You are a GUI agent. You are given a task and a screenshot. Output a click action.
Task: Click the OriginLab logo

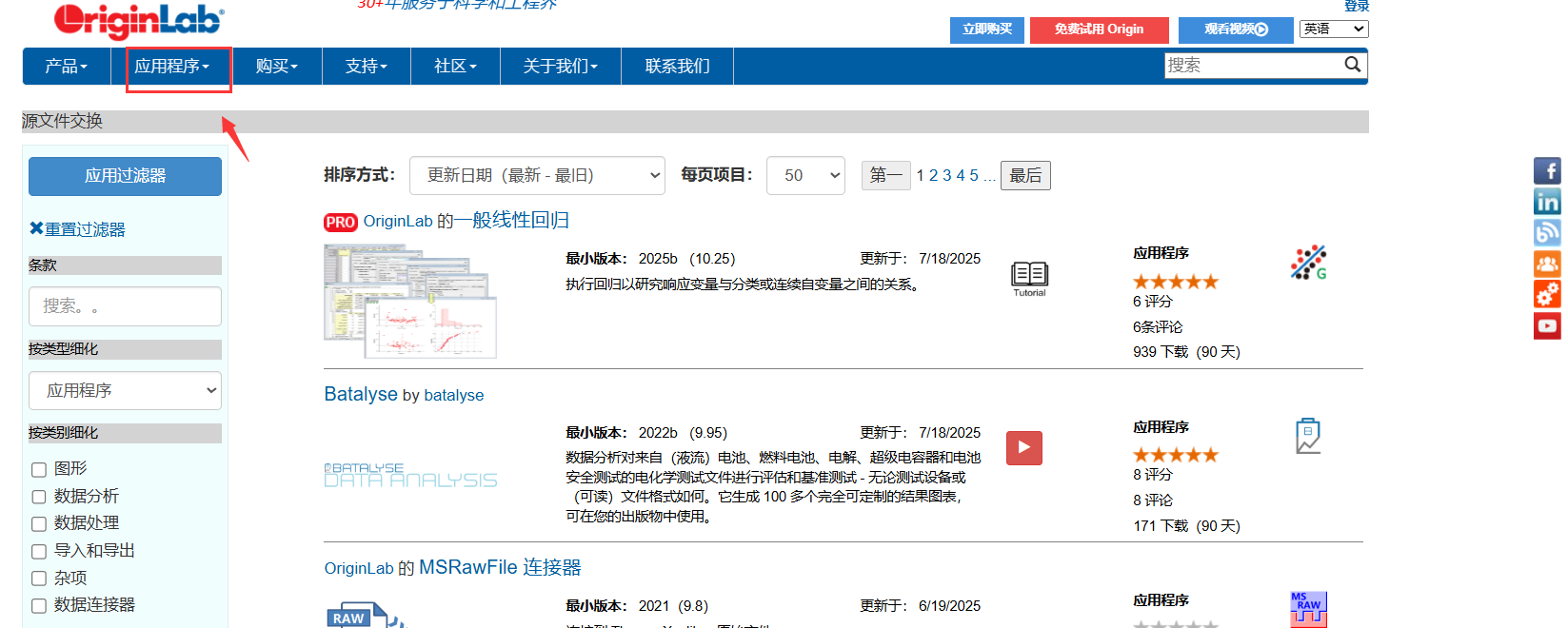(139, 19)
